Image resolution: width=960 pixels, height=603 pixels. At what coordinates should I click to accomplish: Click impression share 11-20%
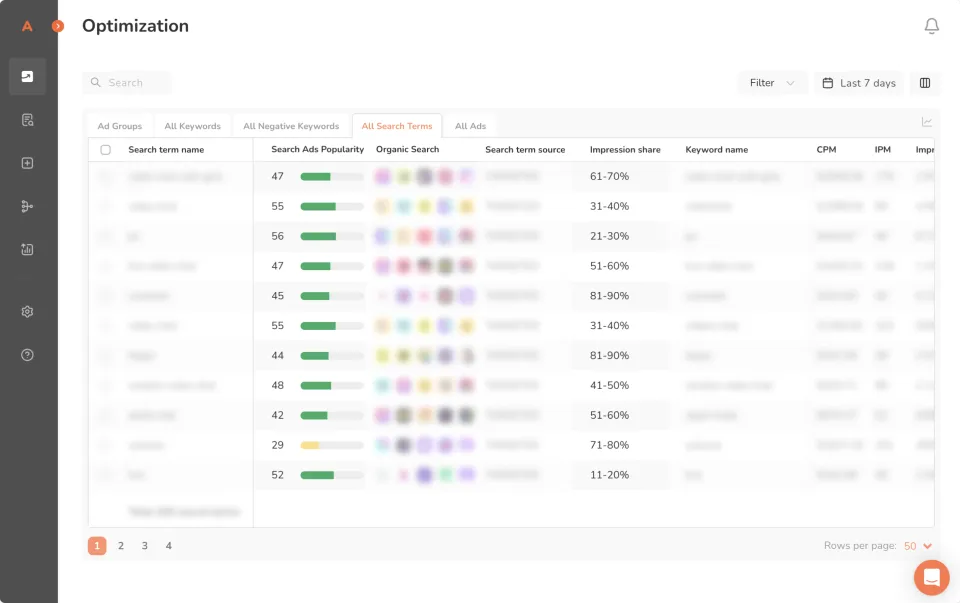(x=609, y=475)
